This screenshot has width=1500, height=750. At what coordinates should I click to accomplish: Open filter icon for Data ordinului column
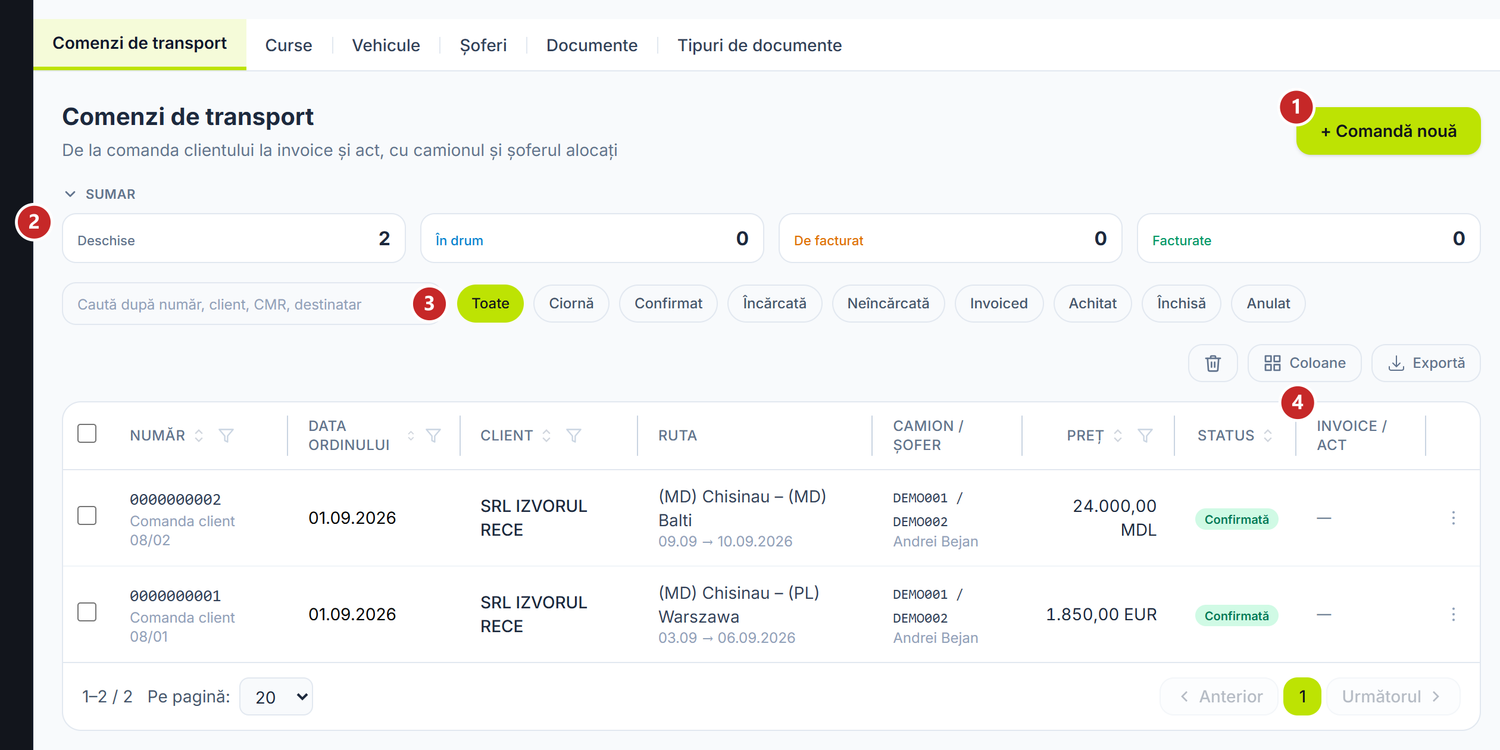tap(433, 436)
